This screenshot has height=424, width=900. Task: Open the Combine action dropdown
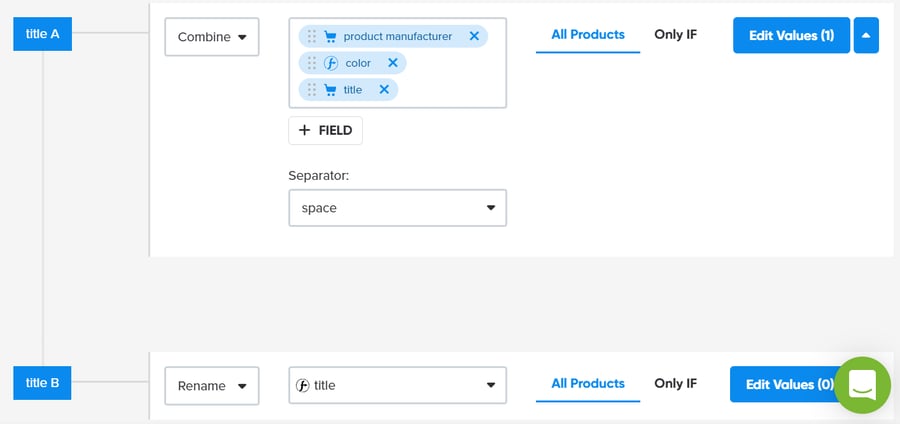[212, 37]
